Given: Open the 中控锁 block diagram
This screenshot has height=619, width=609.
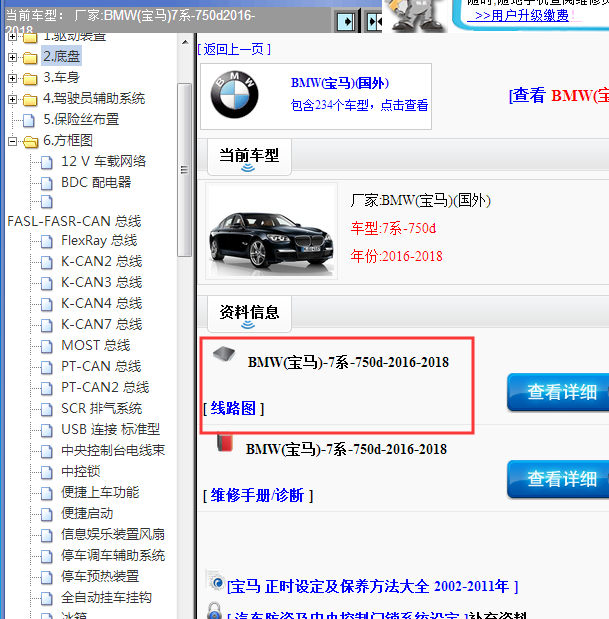Looking at the screenshot, I should coord(81,471).
